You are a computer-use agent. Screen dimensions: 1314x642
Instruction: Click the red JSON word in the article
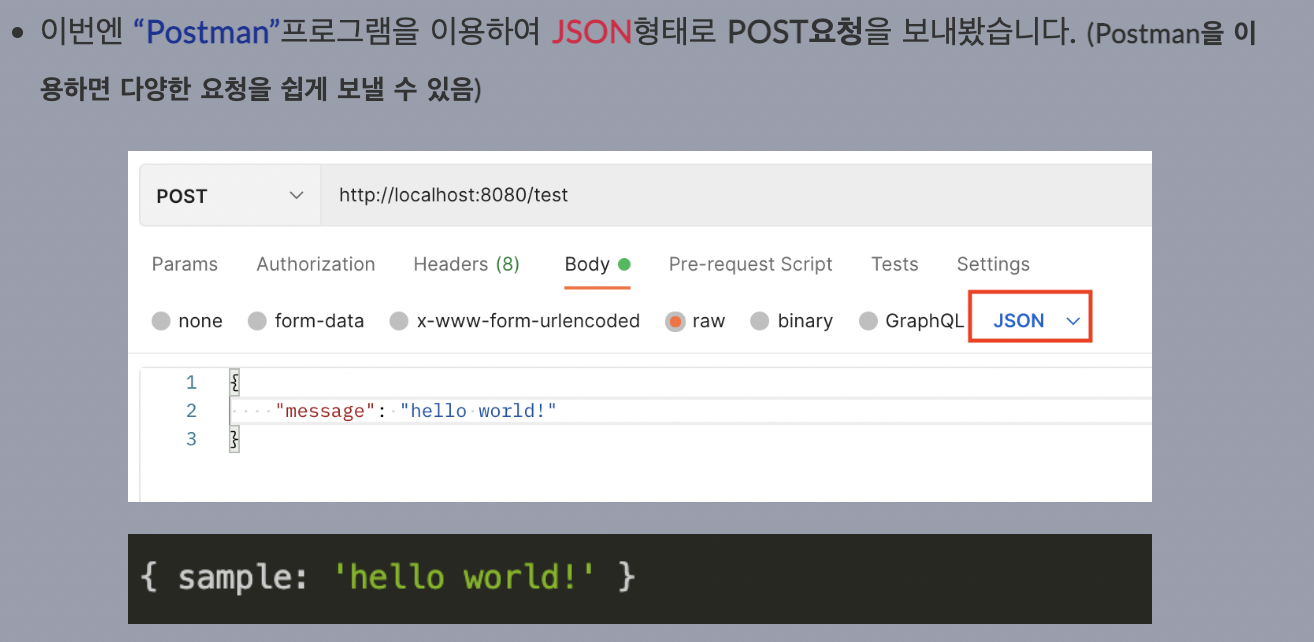point(592,33)
